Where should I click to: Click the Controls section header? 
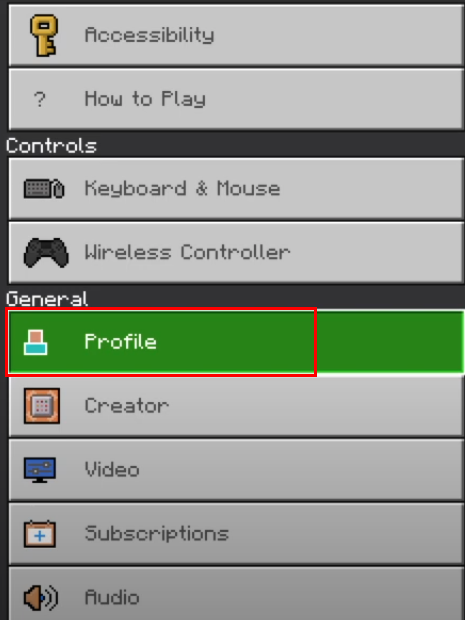tap(51, 146)
